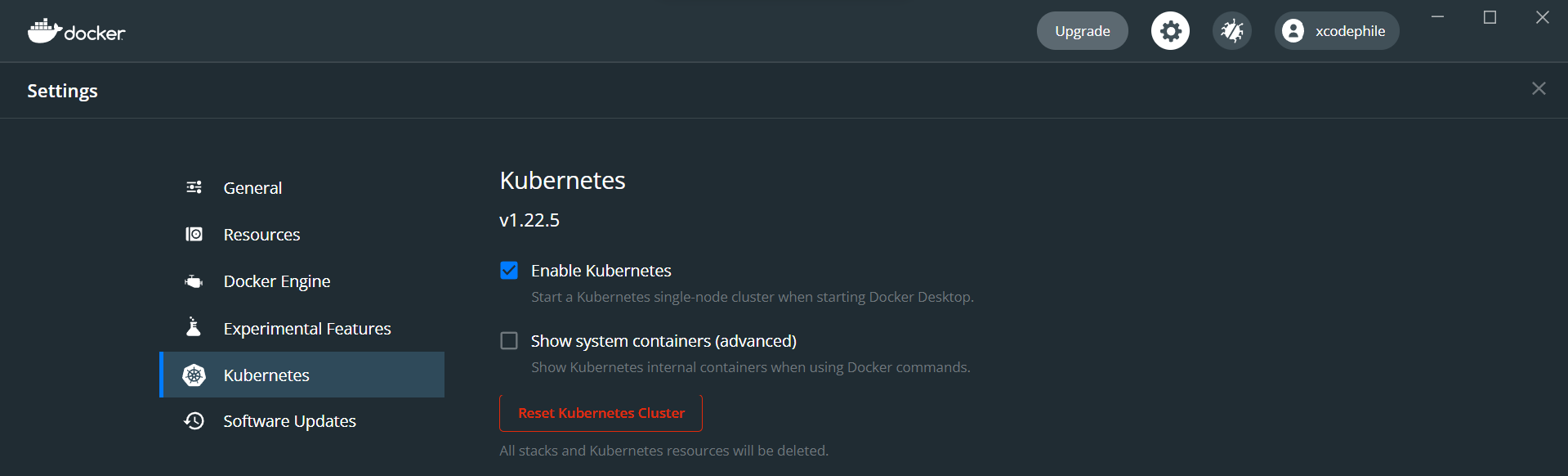This screenshot has height=476, width=1568.
Task: Click the Resources disk icon
Action: pos(194,235)
